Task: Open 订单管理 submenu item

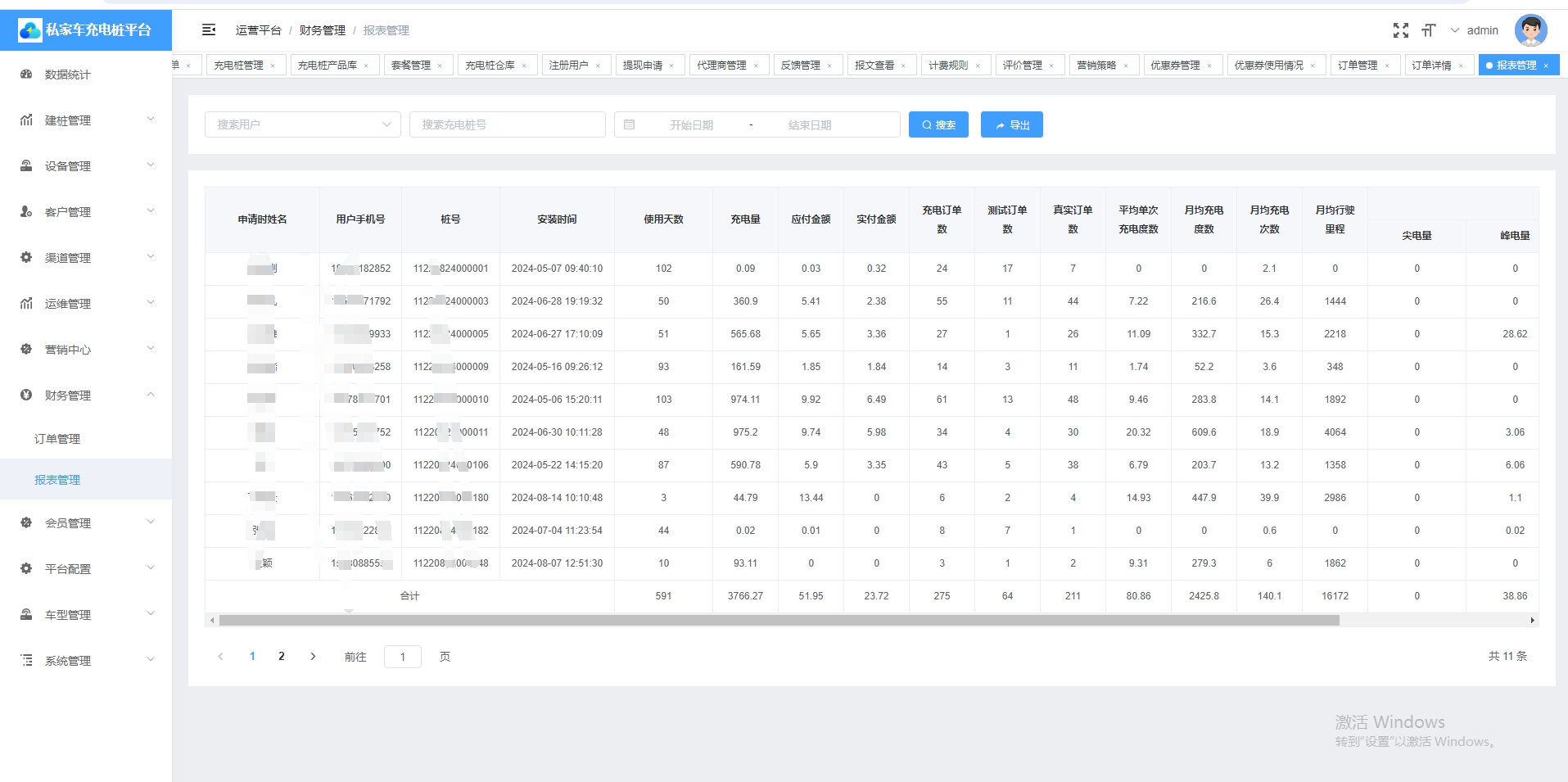Action: pyautogui.click(x=57, y=439)
